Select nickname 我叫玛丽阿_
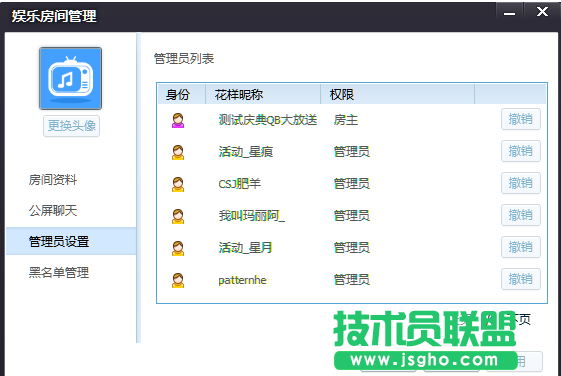561x376 pixels. (252, 215)
